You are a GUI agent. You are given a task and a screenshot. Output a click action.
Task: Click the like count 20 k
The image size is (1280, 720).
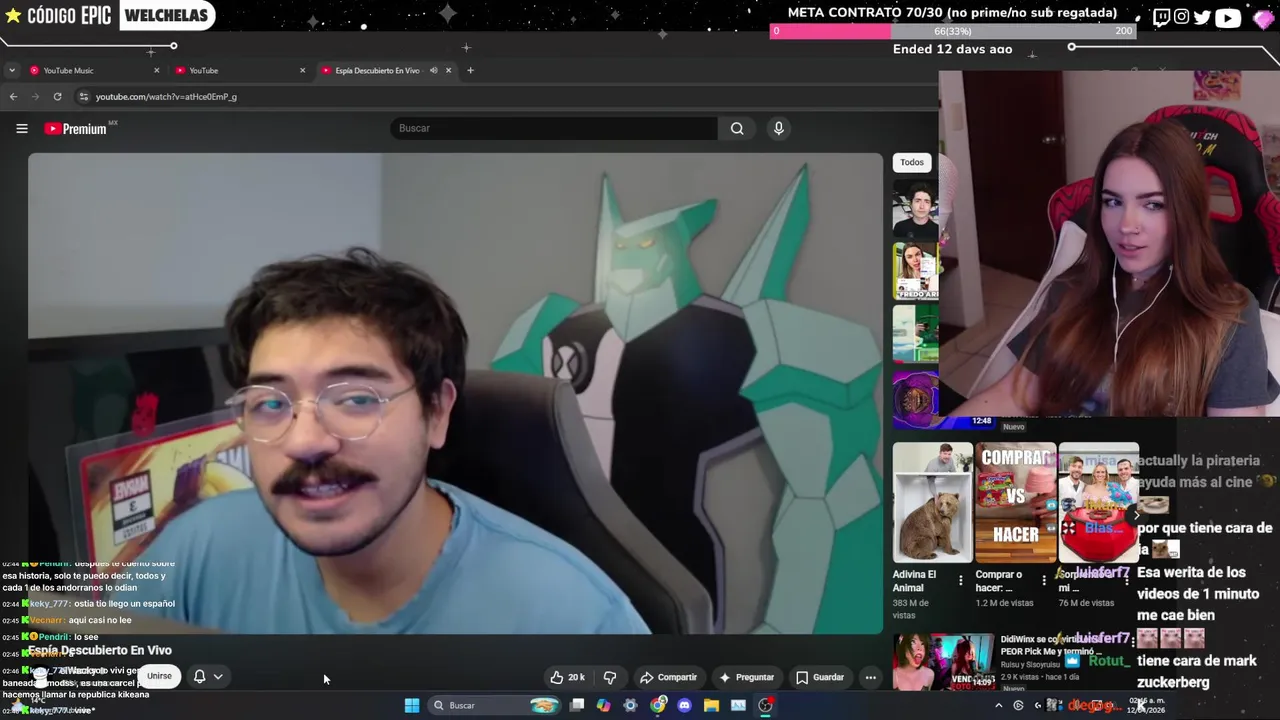pyautogui.click(x=576, y=677)
